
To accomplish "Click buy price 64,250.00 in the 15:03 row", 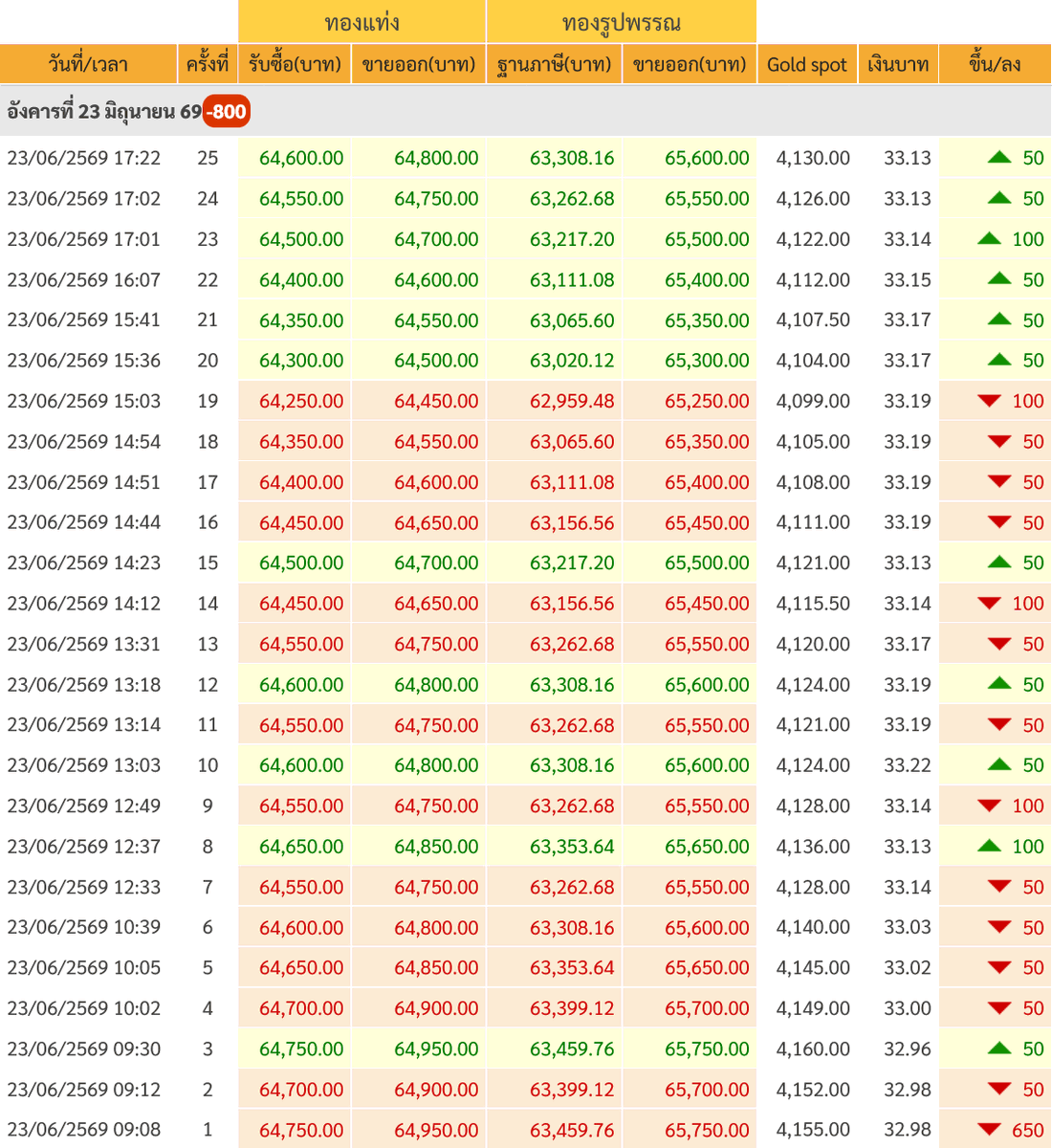I will [301, 401].
